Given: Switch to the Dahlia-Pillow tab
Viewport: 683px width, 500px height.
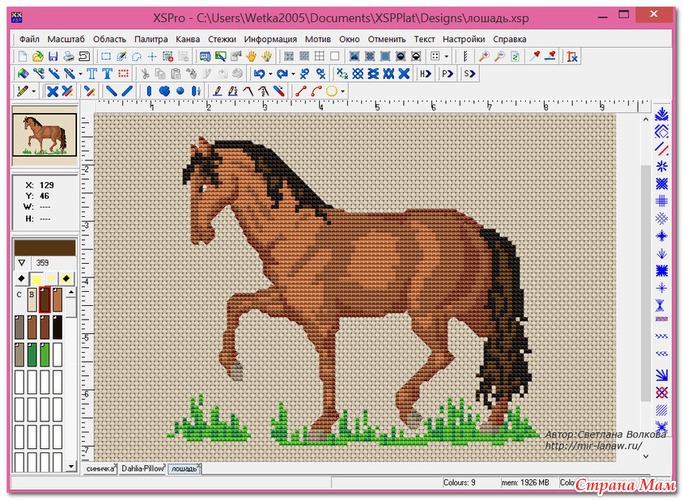Looking at the screenshot, I should 142,468.
